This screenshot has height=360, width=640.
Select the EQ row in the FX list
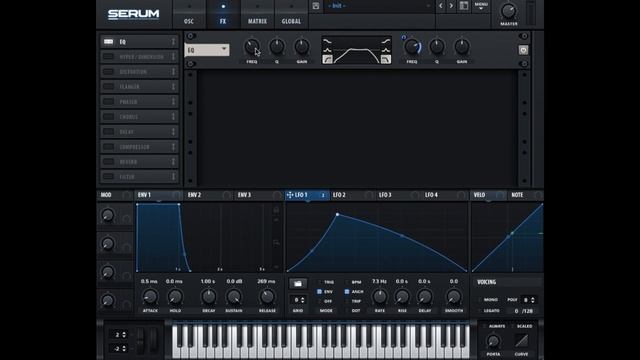pyautogui.click(x=139, y=42)
